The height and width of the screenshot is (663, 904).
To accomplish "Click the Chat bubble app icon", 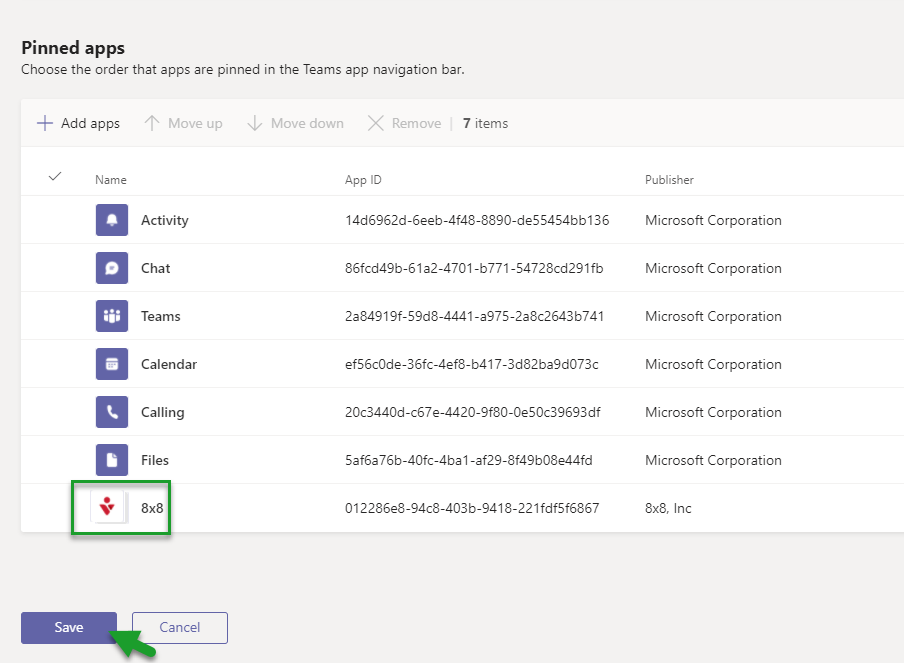I will click(111, 268).
